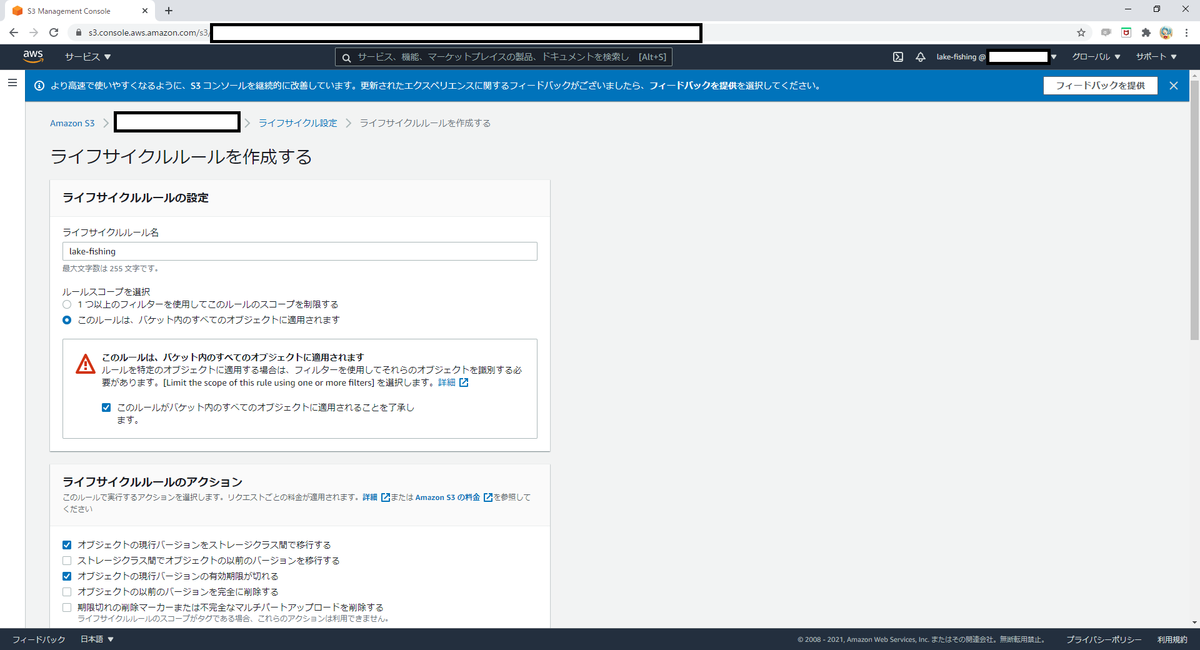Viewport: 1200px width, 650px height.
Task: Toggle the hamburger side navigation menu
Action: click(x=12, y=82)
